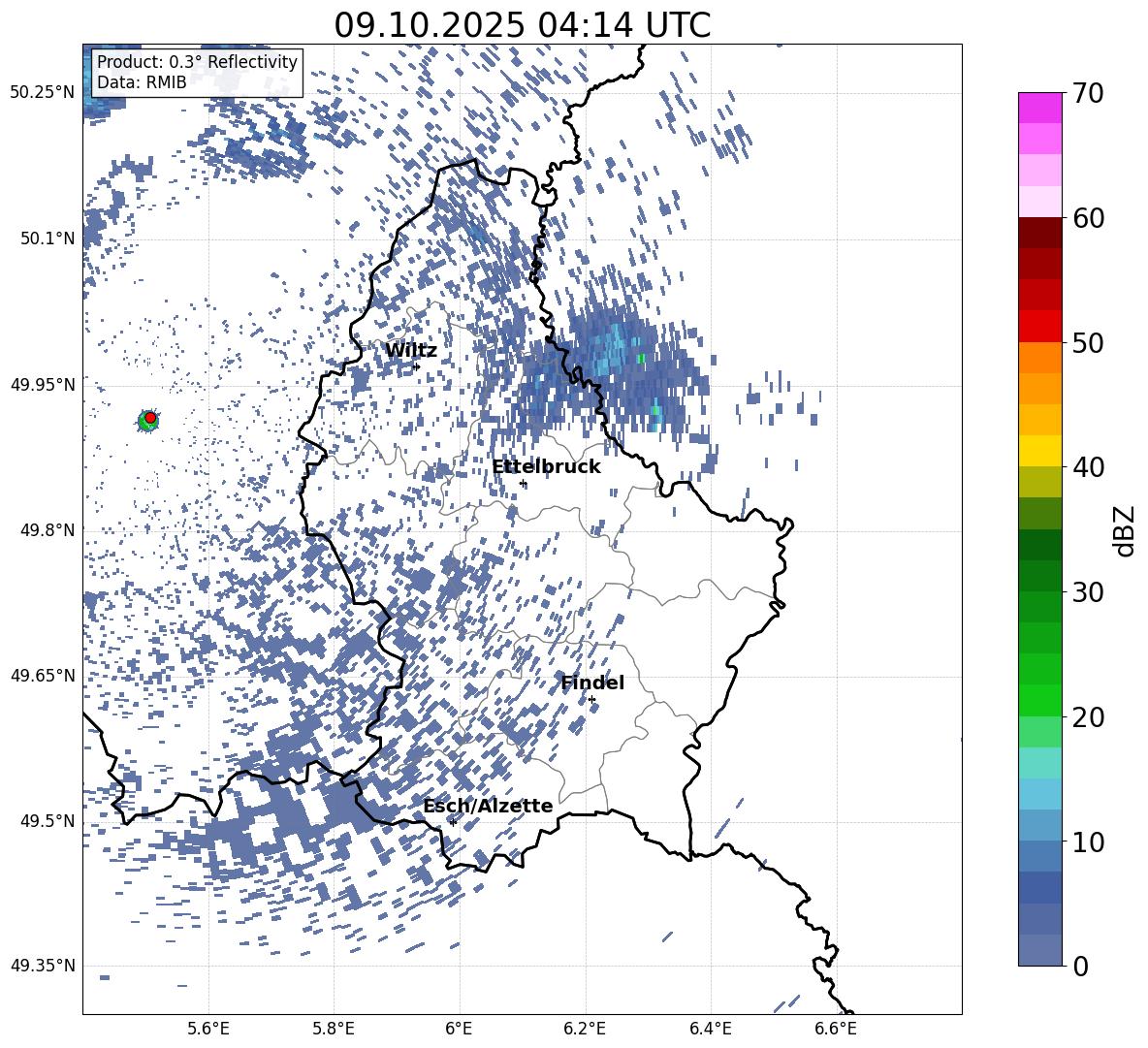Pick the magenta swatch at top of colorbar

coord(1039,109)
